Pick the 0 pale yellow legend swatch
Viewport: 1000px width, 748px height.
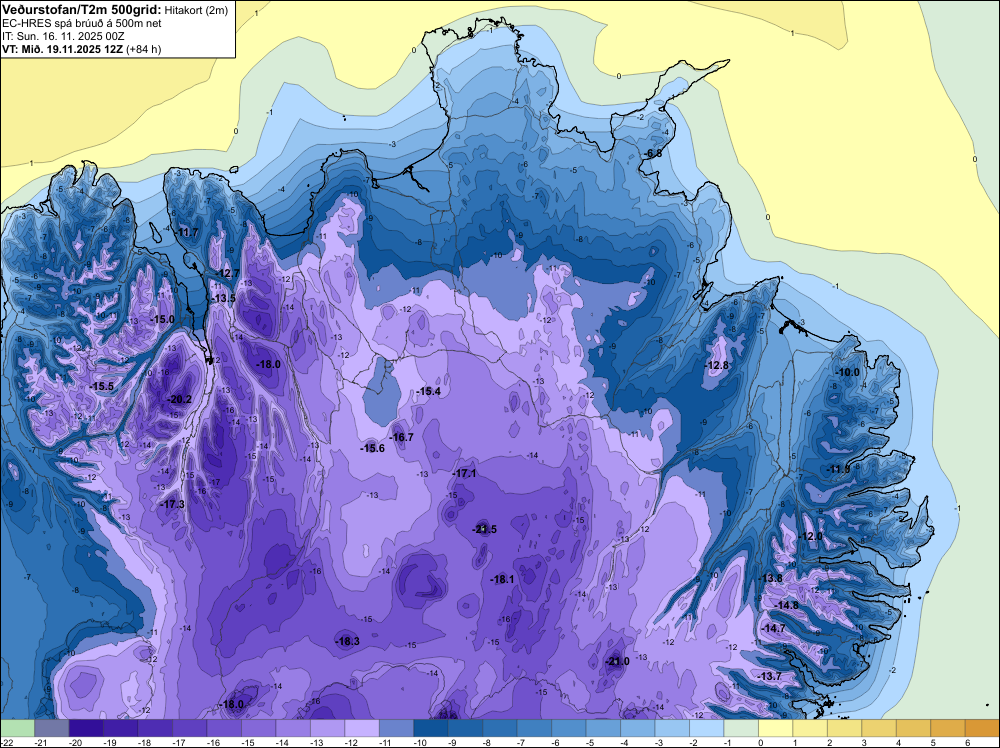775,728
